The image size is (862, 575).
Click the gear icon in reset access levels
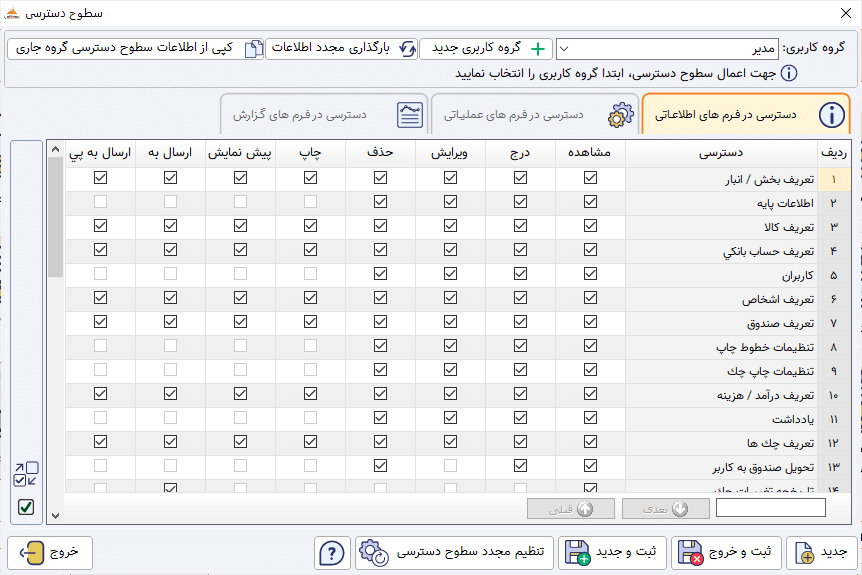point(374,552)
